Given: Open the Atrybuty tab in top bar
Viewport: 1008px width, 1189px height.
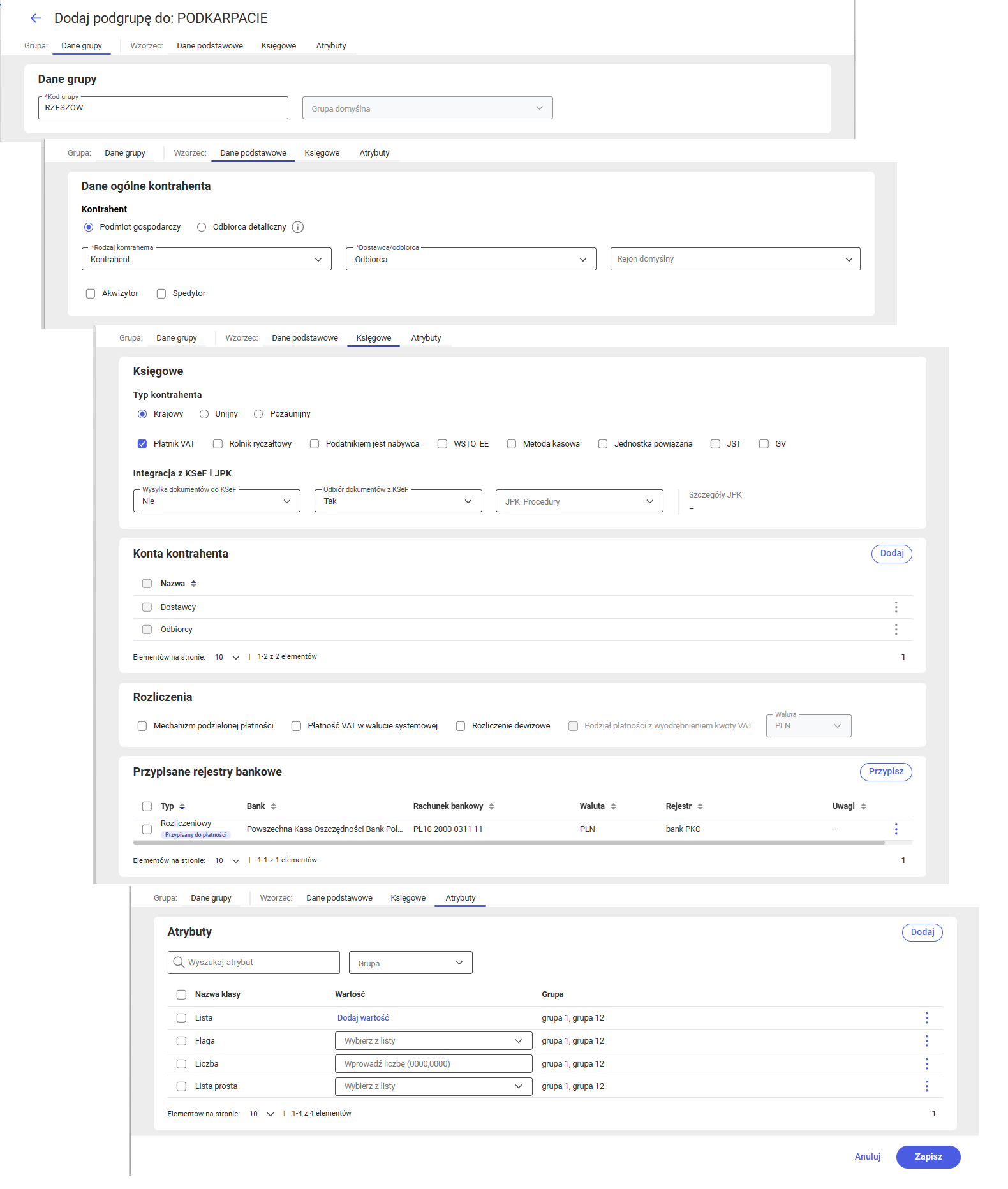Looking at the screenshot, I should tap(331, 46).
